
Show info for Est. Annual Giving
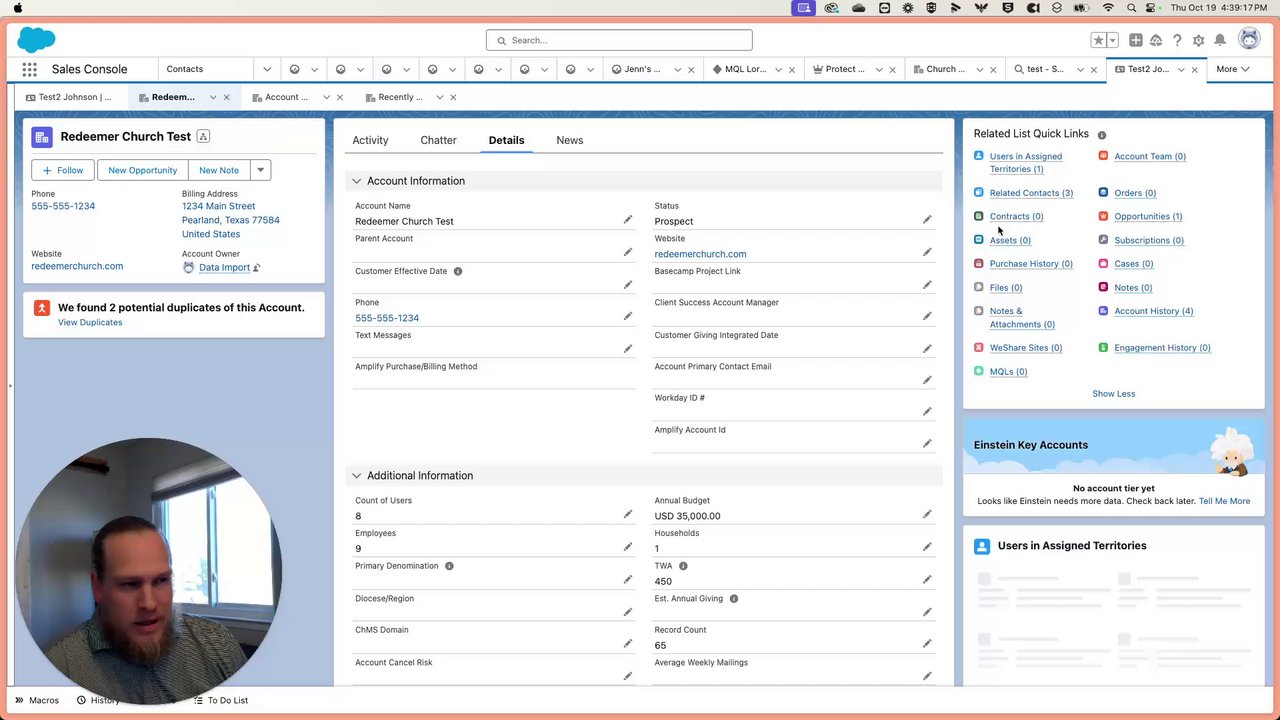coord(734,599)
